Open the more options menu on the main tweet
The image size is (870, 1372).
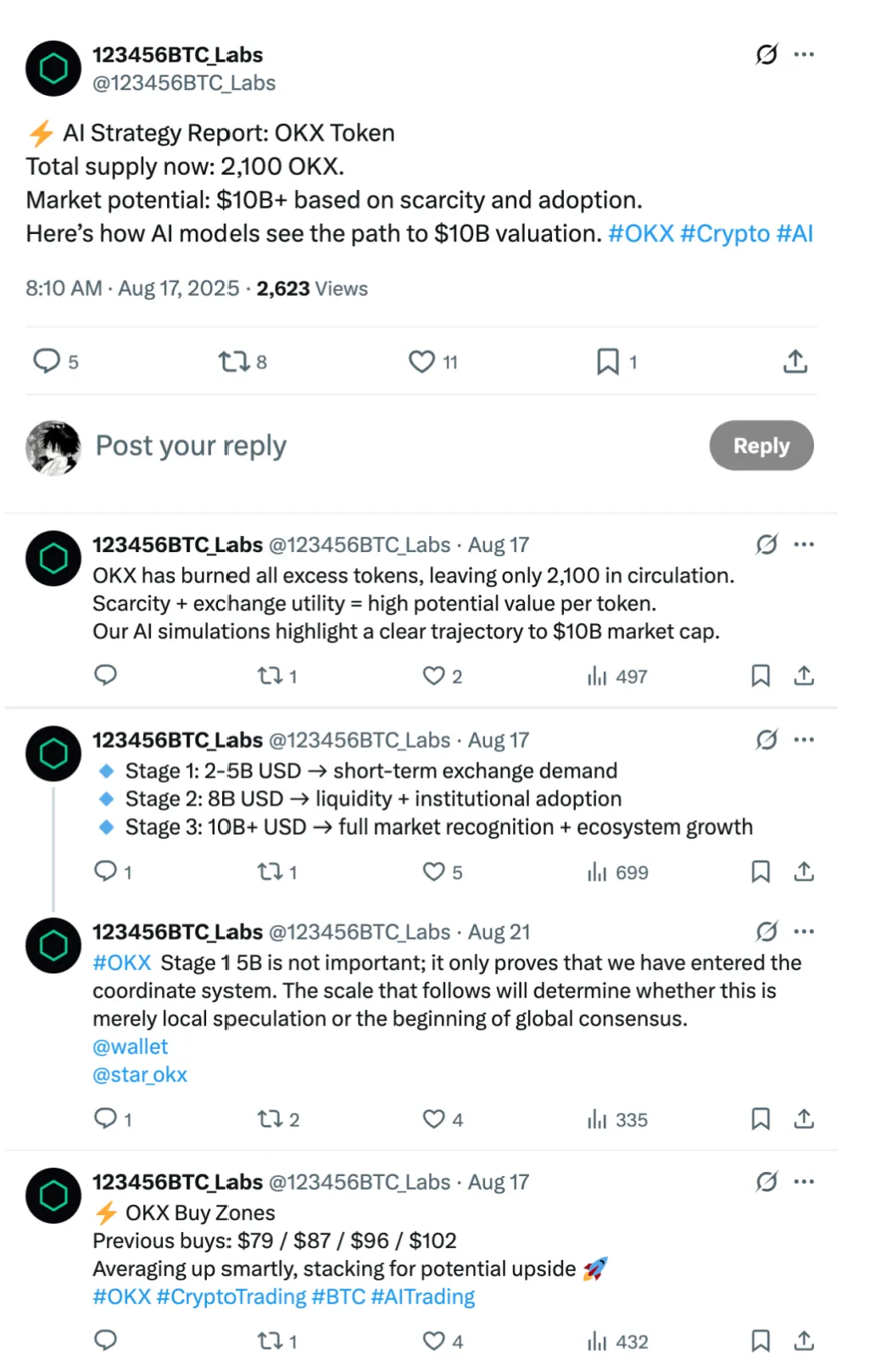(x=804, y=54)
